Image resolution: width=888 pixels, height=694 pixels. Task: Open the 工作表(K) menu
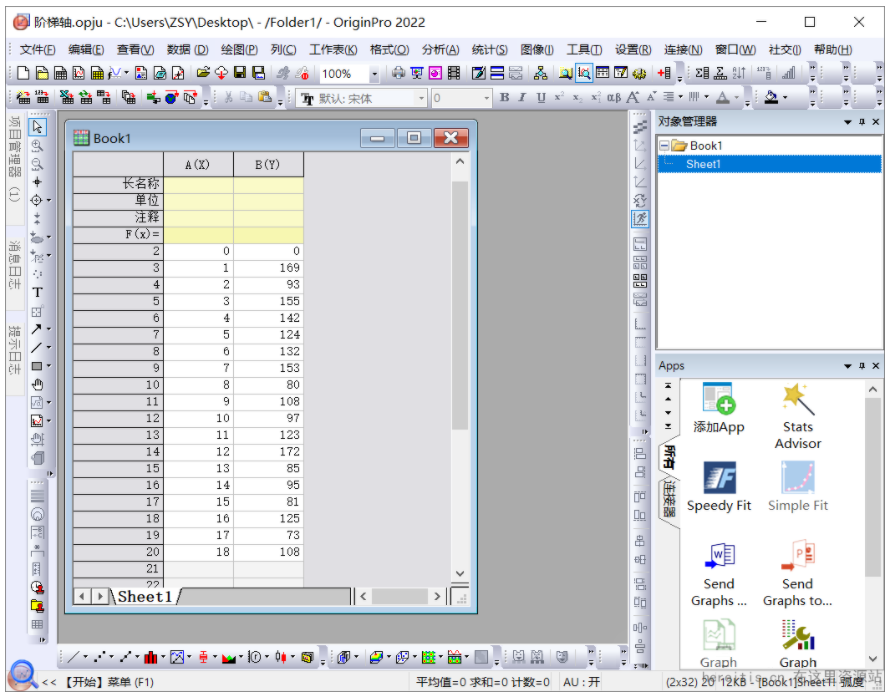(x=333, y=50)
